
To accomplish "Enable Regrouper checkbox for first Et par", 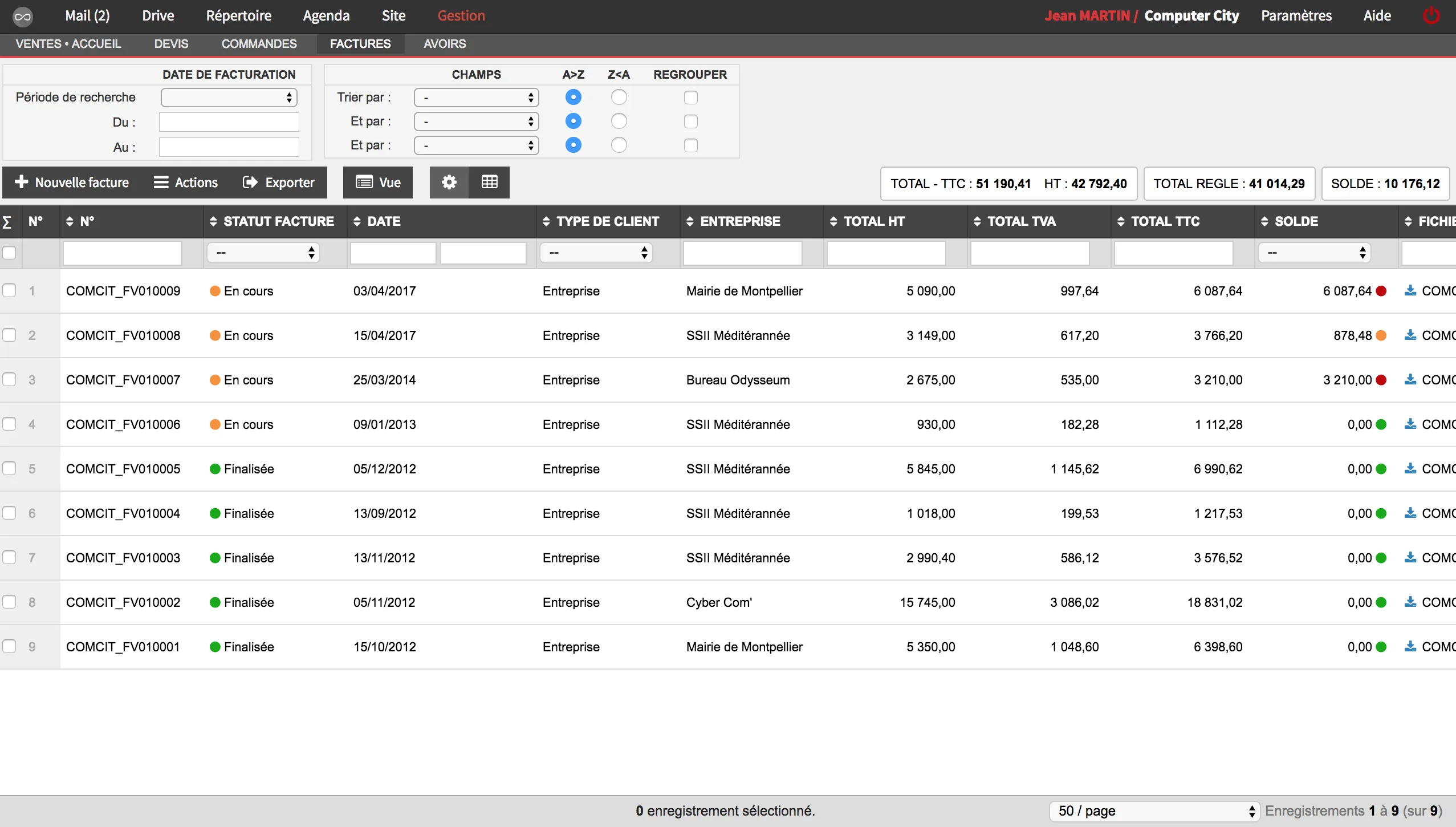I will pyautogui.click(x=690, y=121).
